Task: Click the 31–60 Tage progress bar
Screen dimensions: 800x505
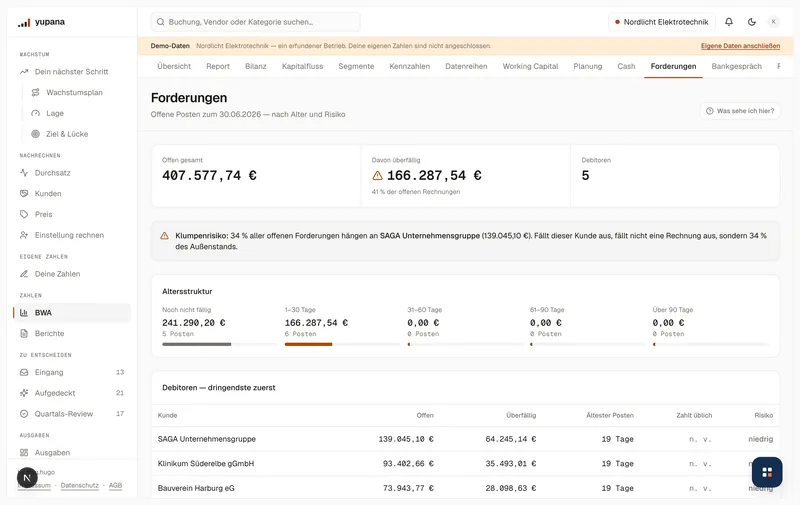Action: 465,344
